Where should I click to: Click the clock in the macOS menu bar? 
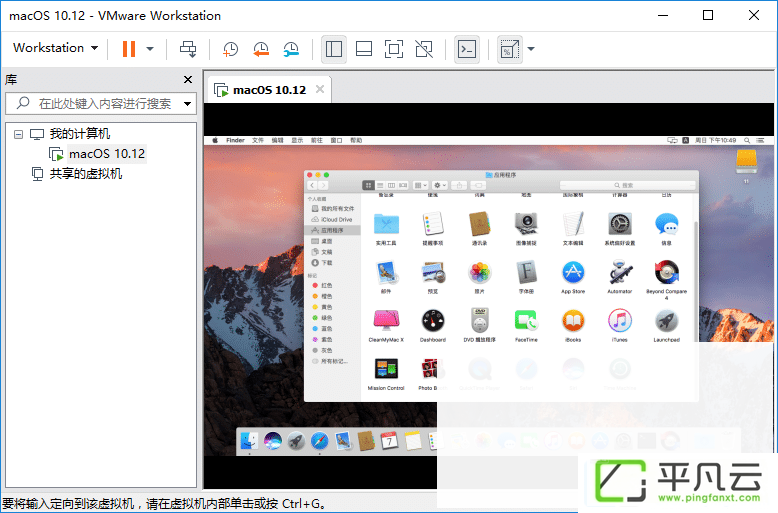coord(715,140)
